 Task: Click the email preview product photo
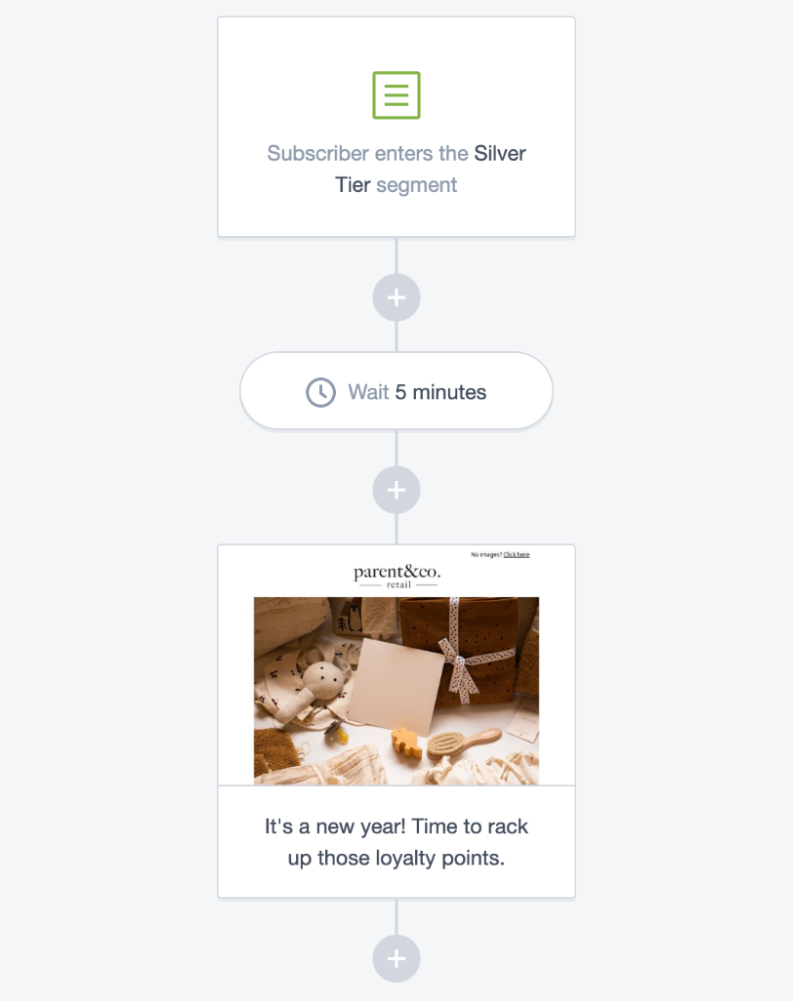pos(396,690)
